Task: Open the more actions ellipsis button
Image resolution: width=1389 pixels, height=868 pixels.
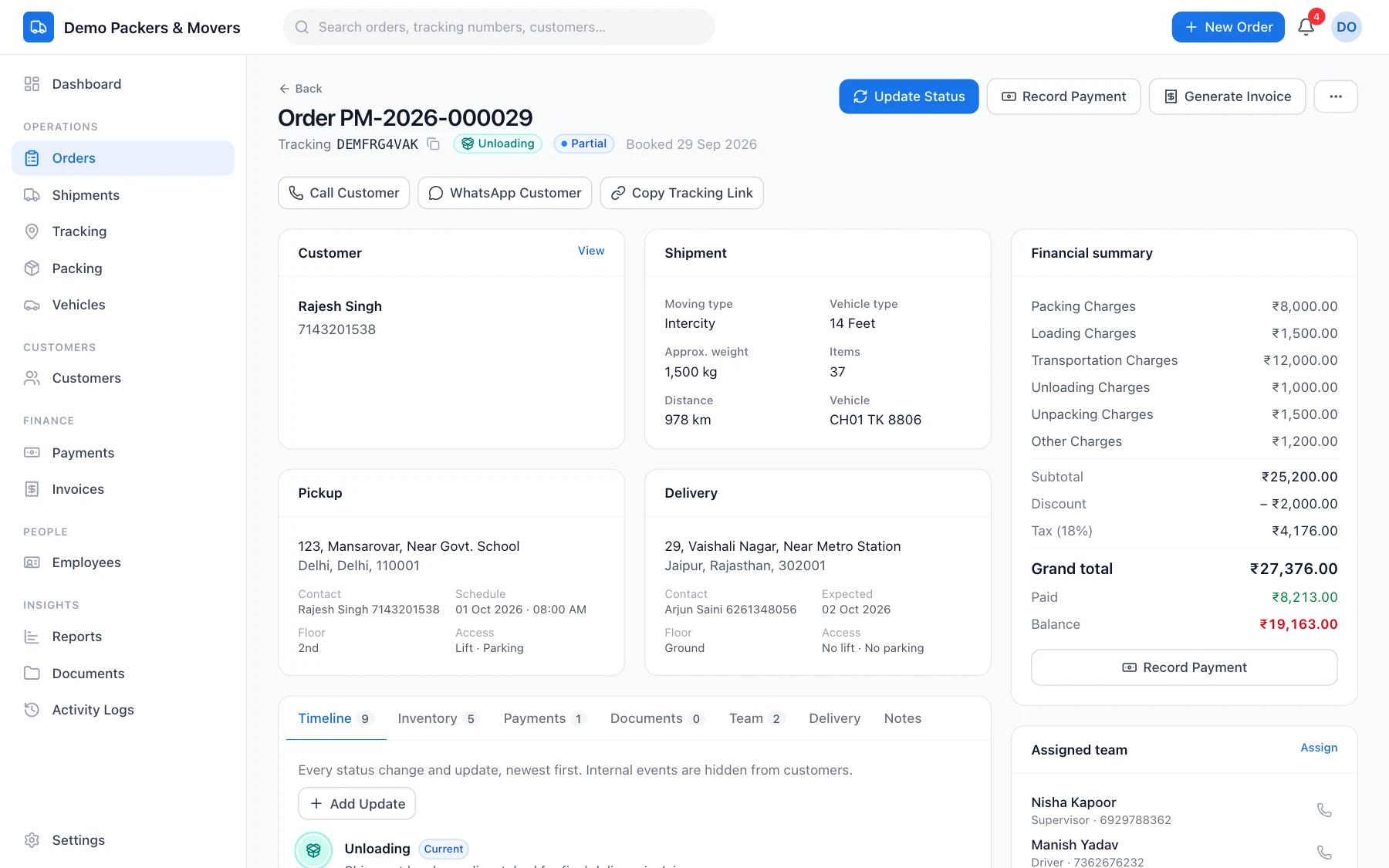Action: coord(1336,96)
